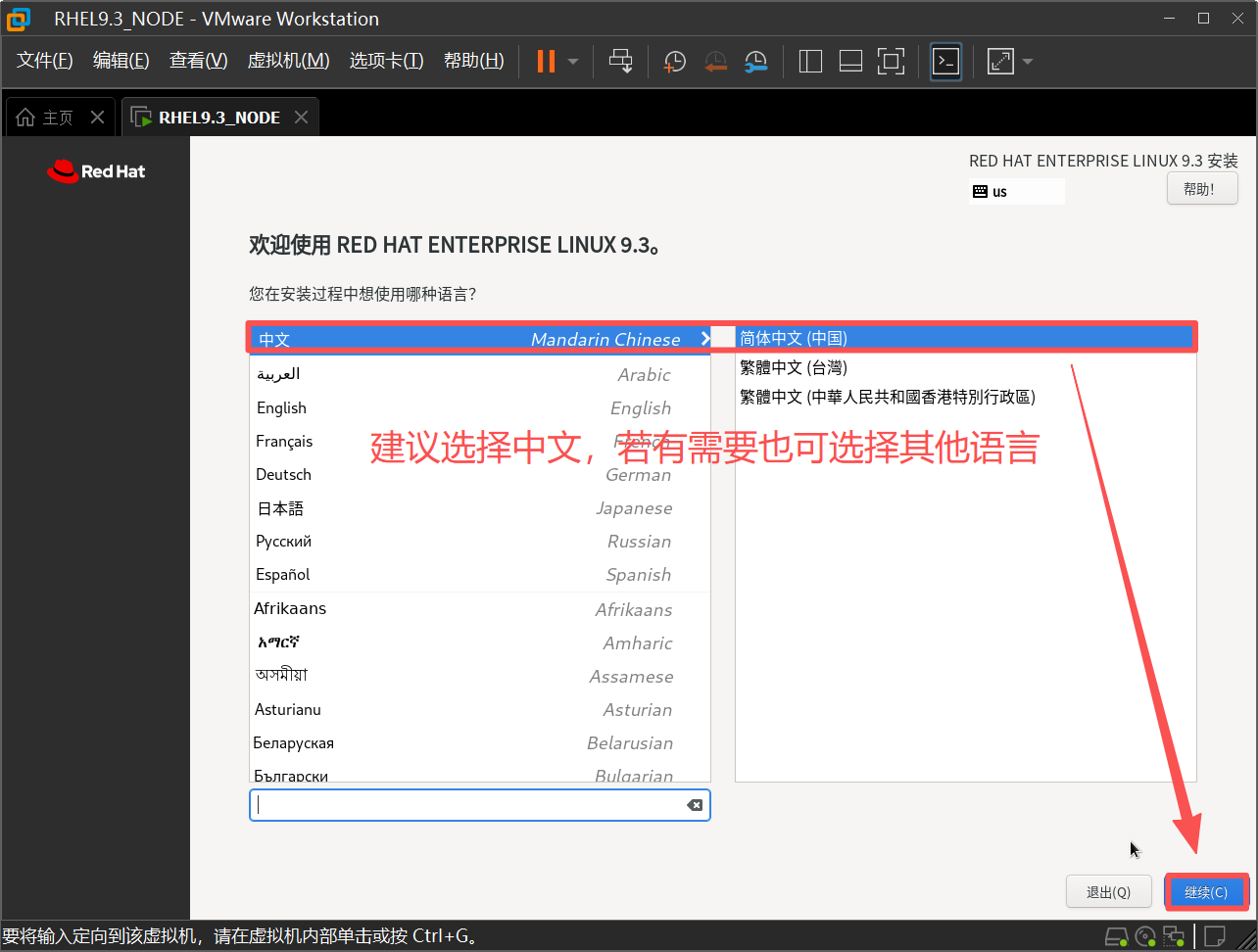The height and width of the screenshot is (952, 1258).
Task: Select 中文 Mandarin Chinese language row
Action: 480,339
